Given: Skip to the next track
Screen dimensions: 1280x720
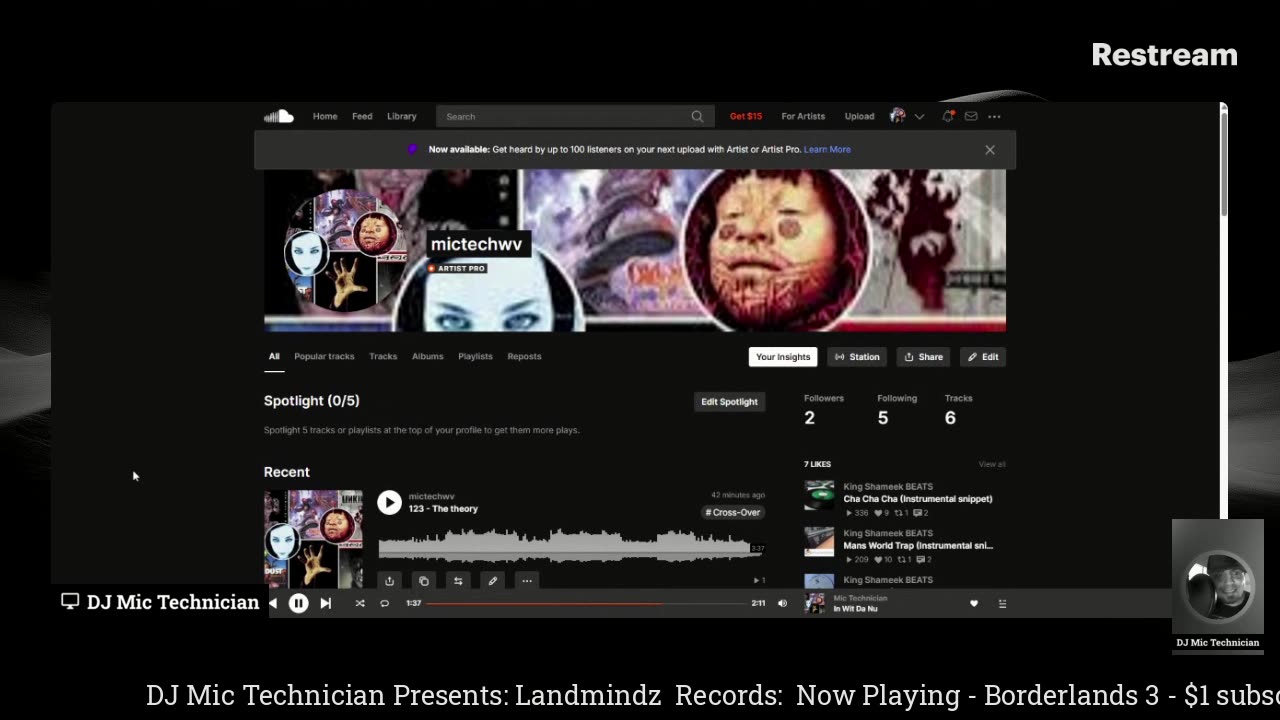Looking at the screenshot, I should click(x=325, y=603).
